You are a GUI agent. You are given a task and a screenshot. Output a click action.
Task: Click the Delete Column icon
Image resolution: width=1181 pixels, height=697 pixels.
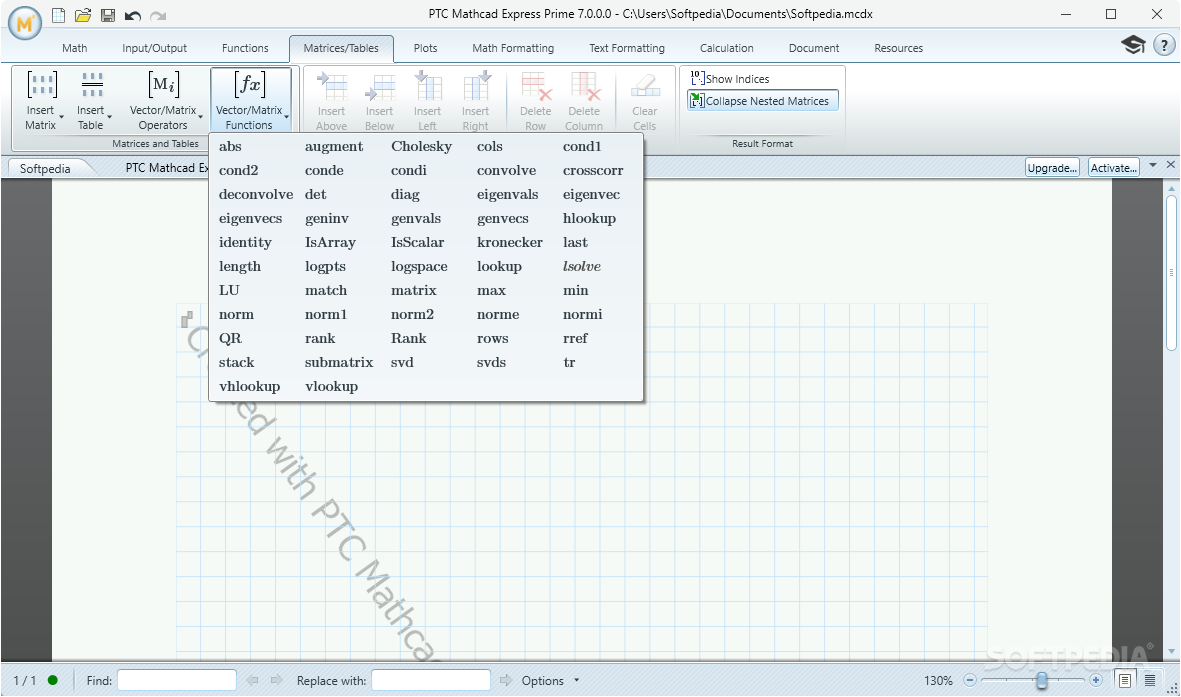coord(584,86)
